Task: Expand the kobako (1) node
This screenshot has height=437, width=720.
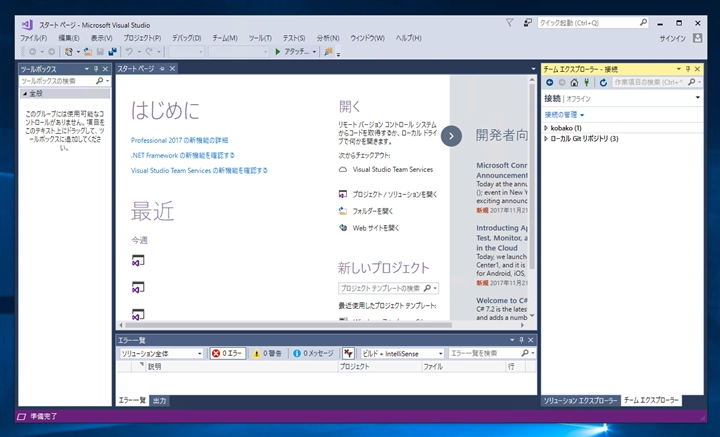Action: pyautogui.click(x=546, y=128)
